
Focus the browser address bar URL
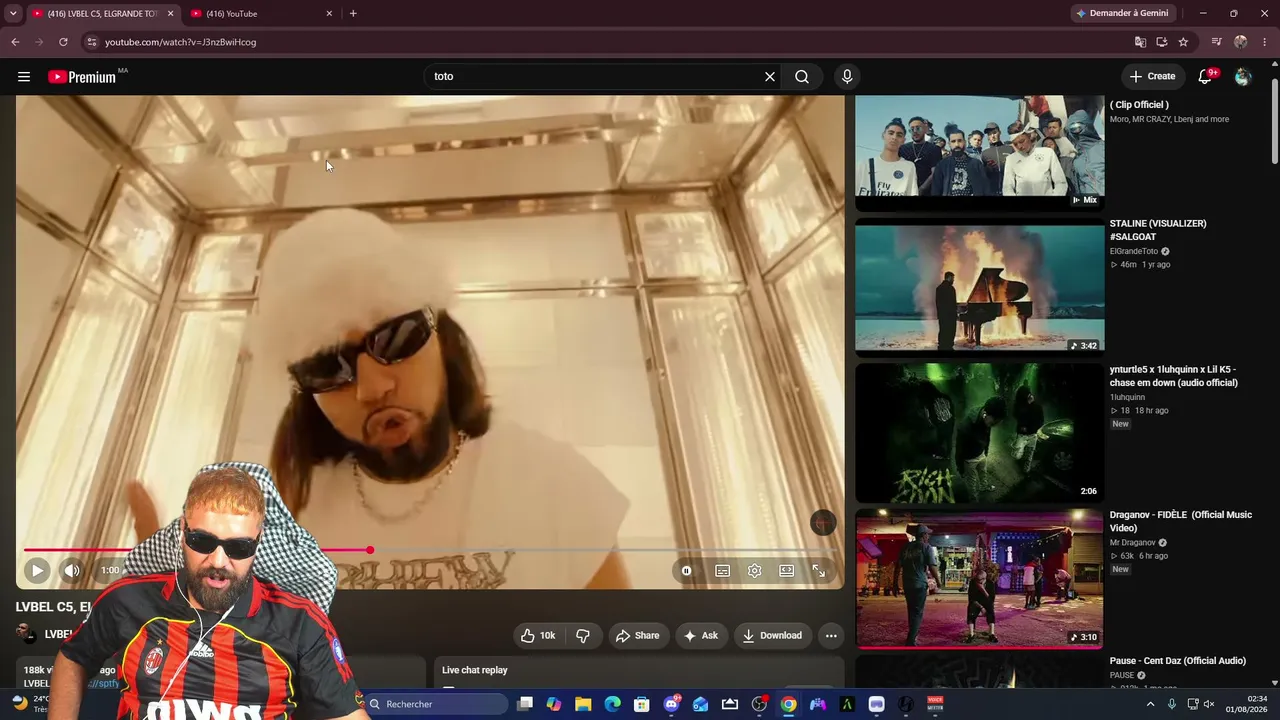(x=181, y=42)
